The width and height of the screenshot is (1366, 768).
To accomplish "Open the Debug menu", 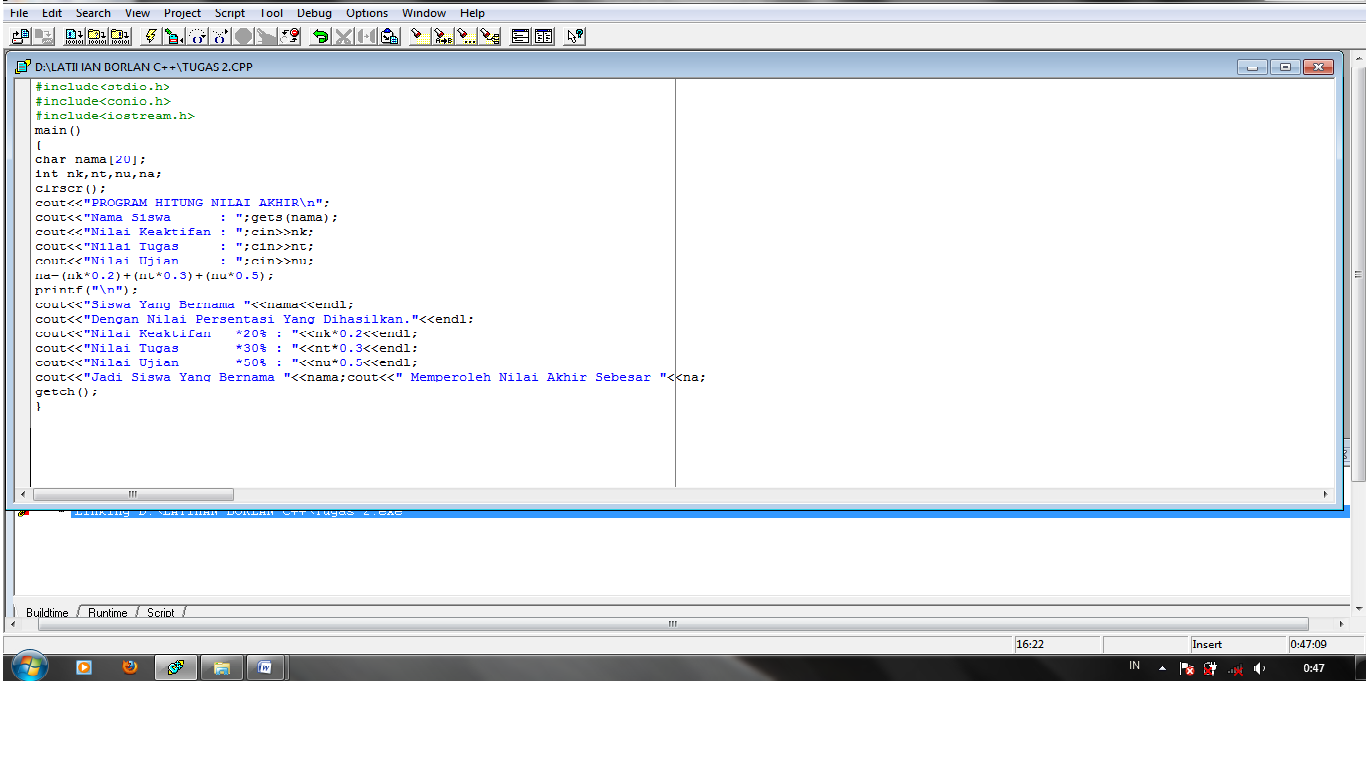I will tap(314, 13).
